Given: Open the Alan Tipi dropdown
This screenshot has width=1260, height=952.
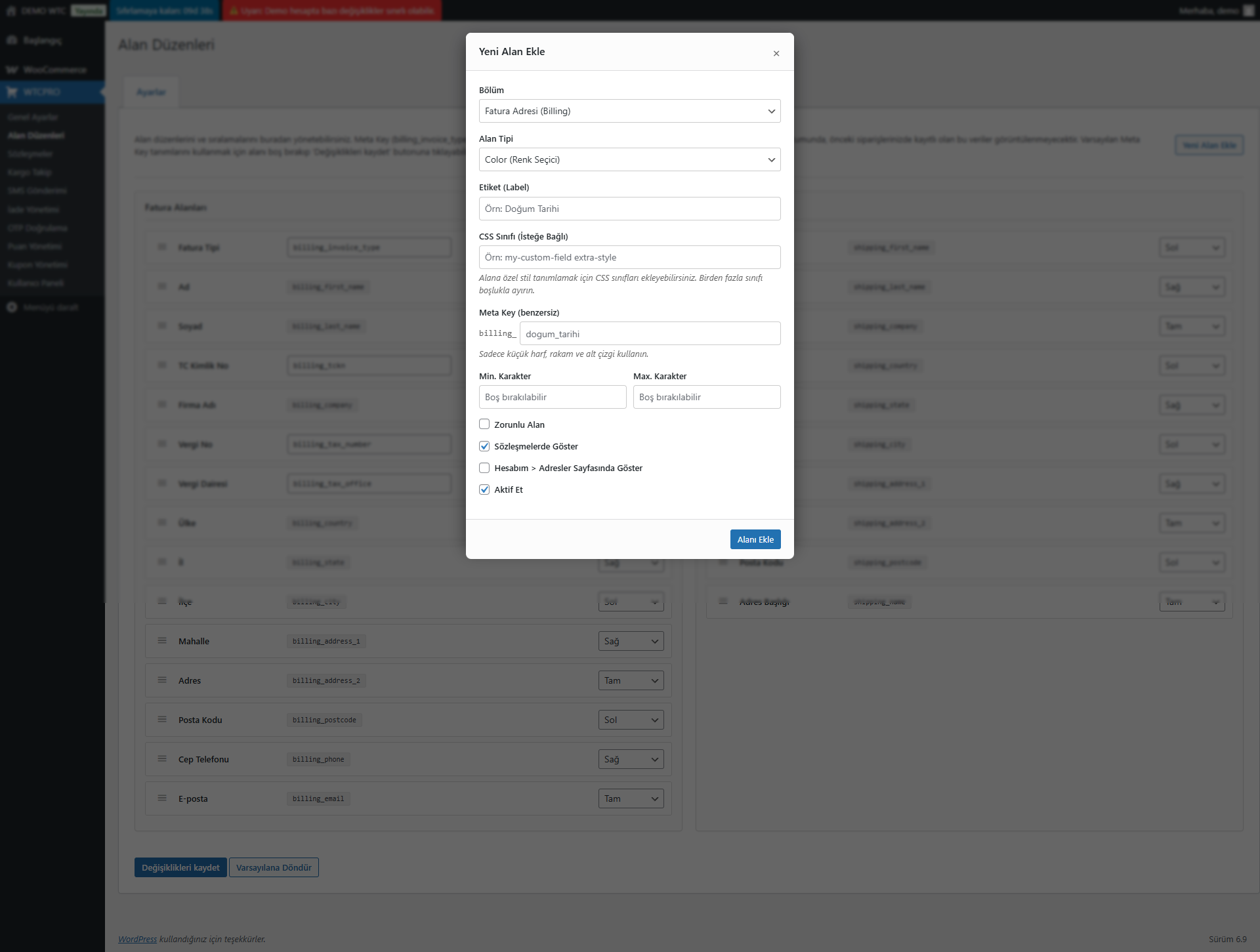Looking at the screenshot, I should pos(629,159).
